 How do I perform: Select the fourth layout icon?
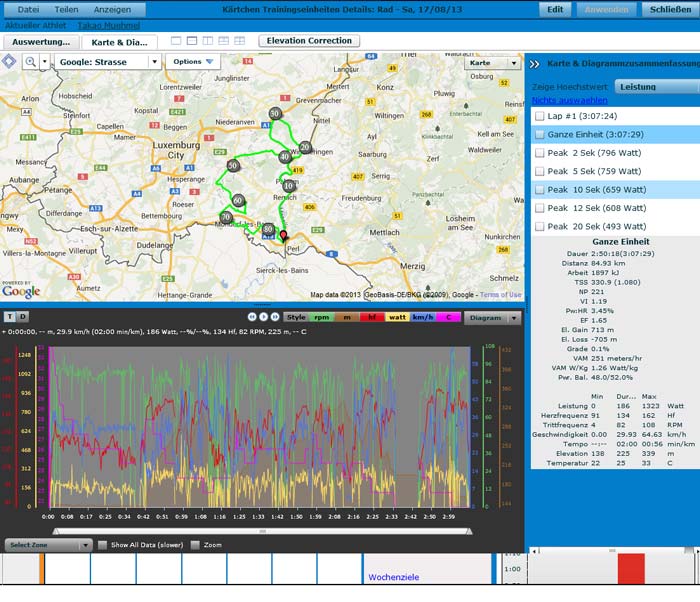click(x=224, y=41)
